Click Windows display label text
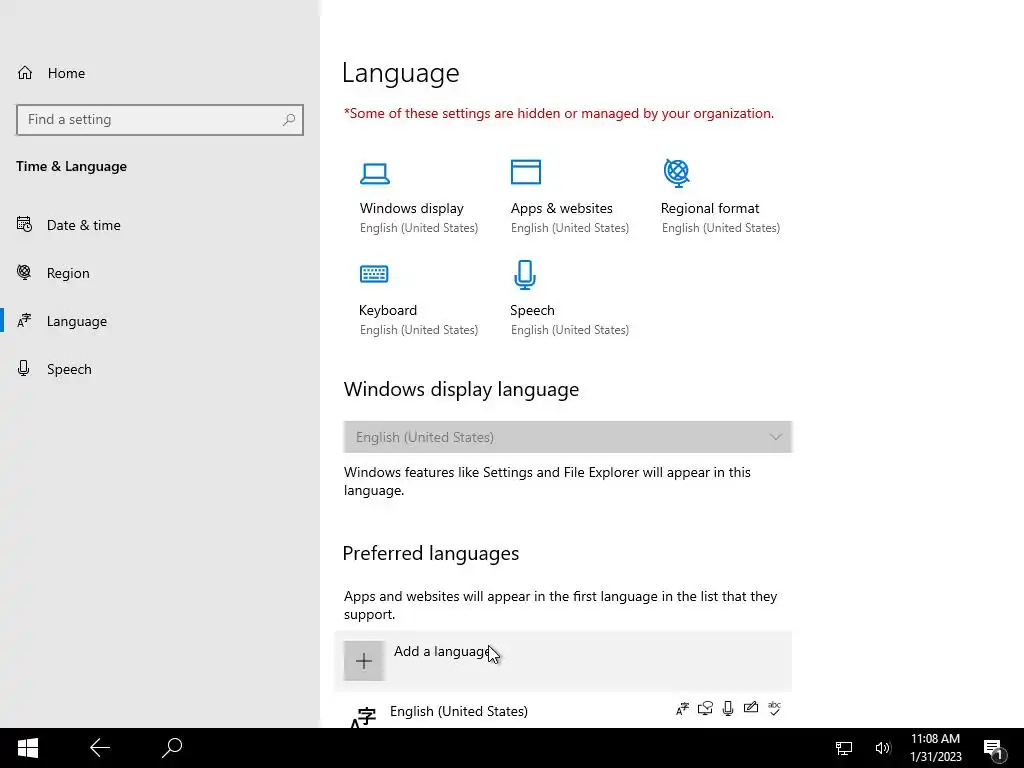Image resolution: width=1024 pixels, height=768 pixels. (411, 208)
